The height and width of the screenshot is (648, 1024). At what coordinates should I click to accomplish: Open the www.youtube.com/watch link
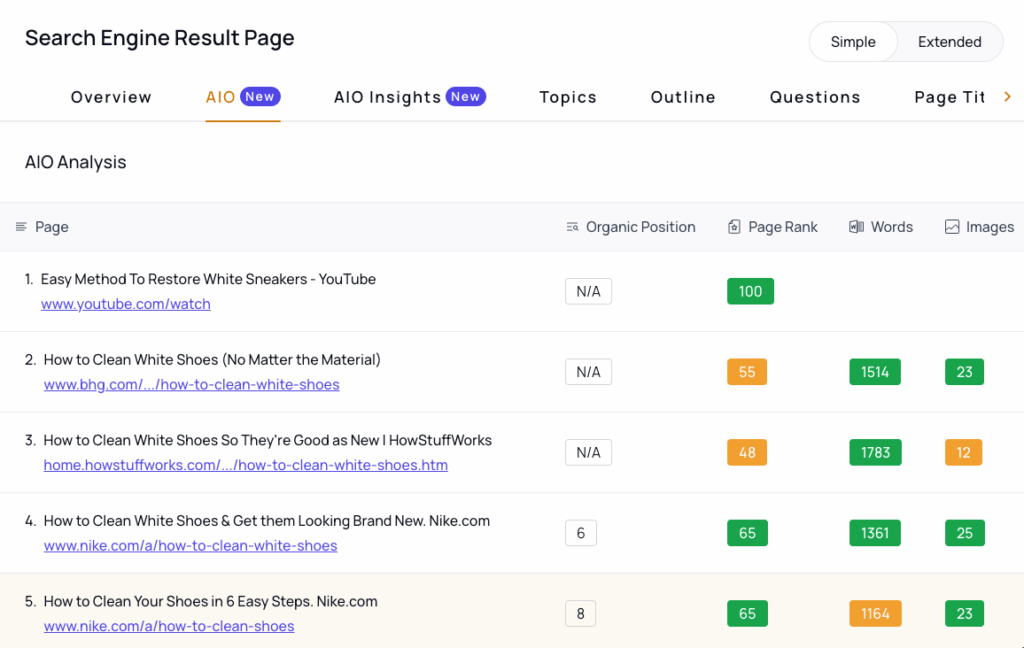point(125,304)
